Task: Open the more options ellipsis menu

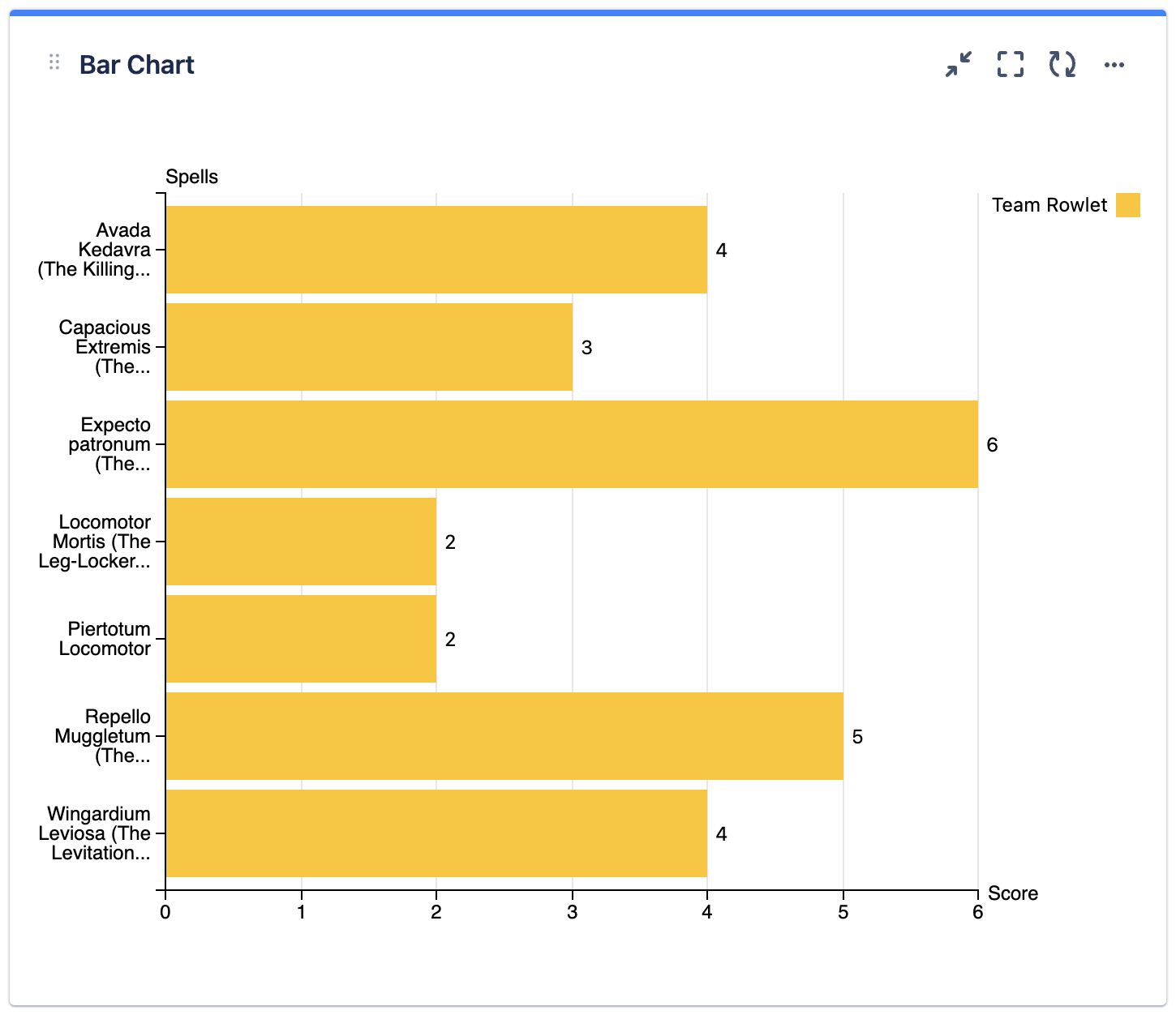Action: tap(1115, 65)
